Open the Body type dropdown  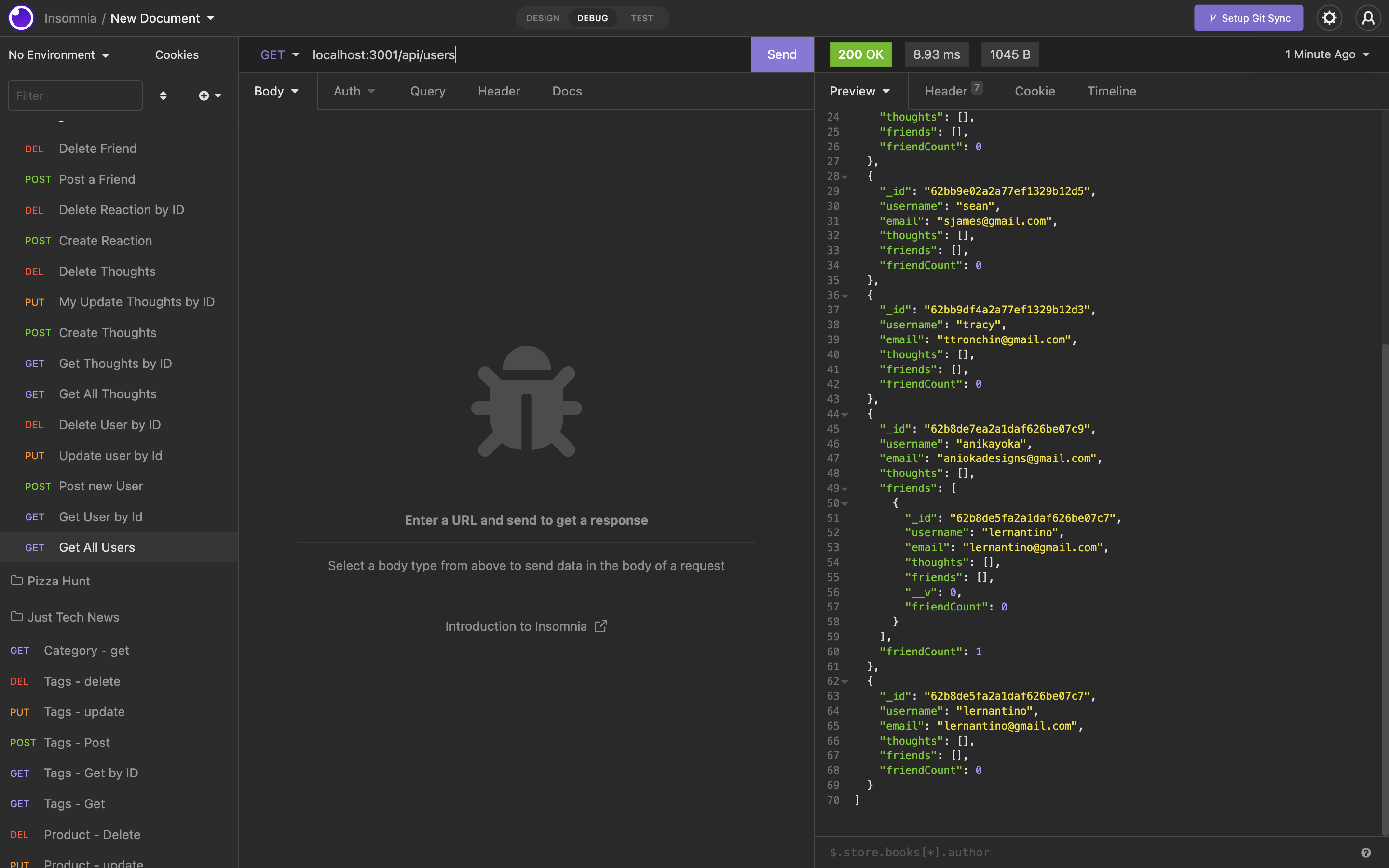275,91
